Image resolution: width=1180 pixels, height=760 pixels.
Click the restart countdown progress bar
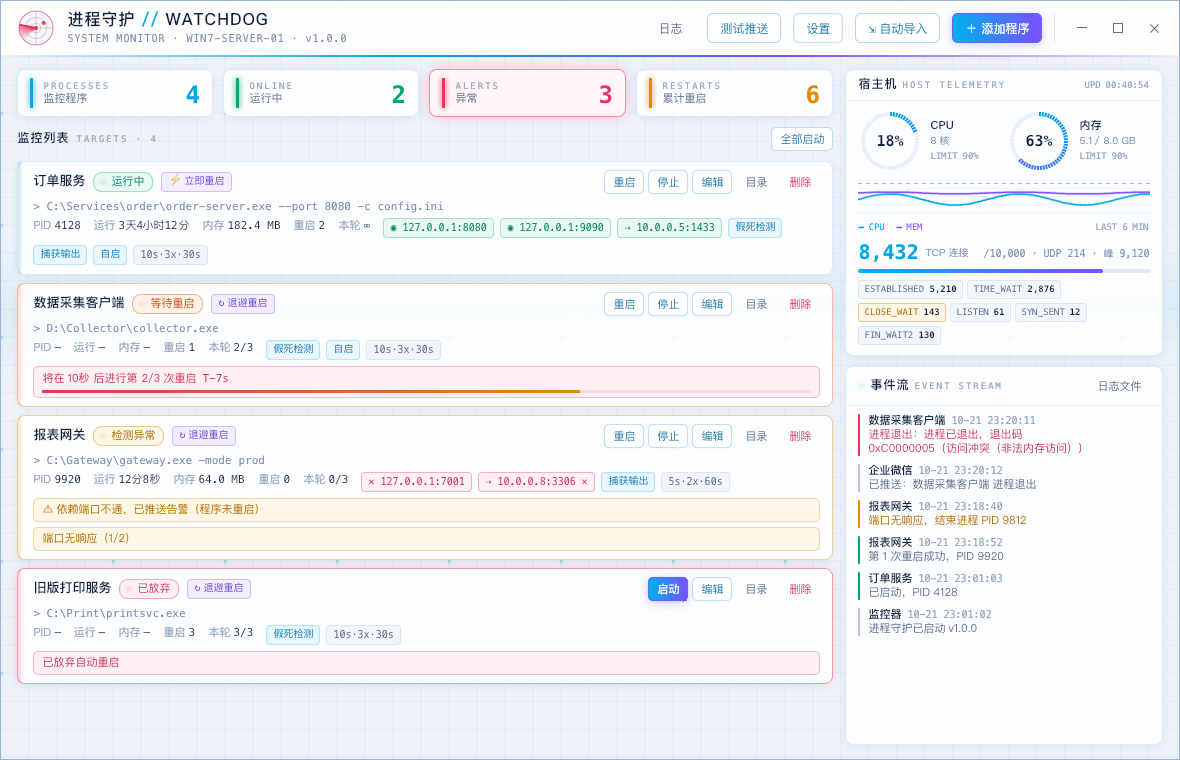426,391
